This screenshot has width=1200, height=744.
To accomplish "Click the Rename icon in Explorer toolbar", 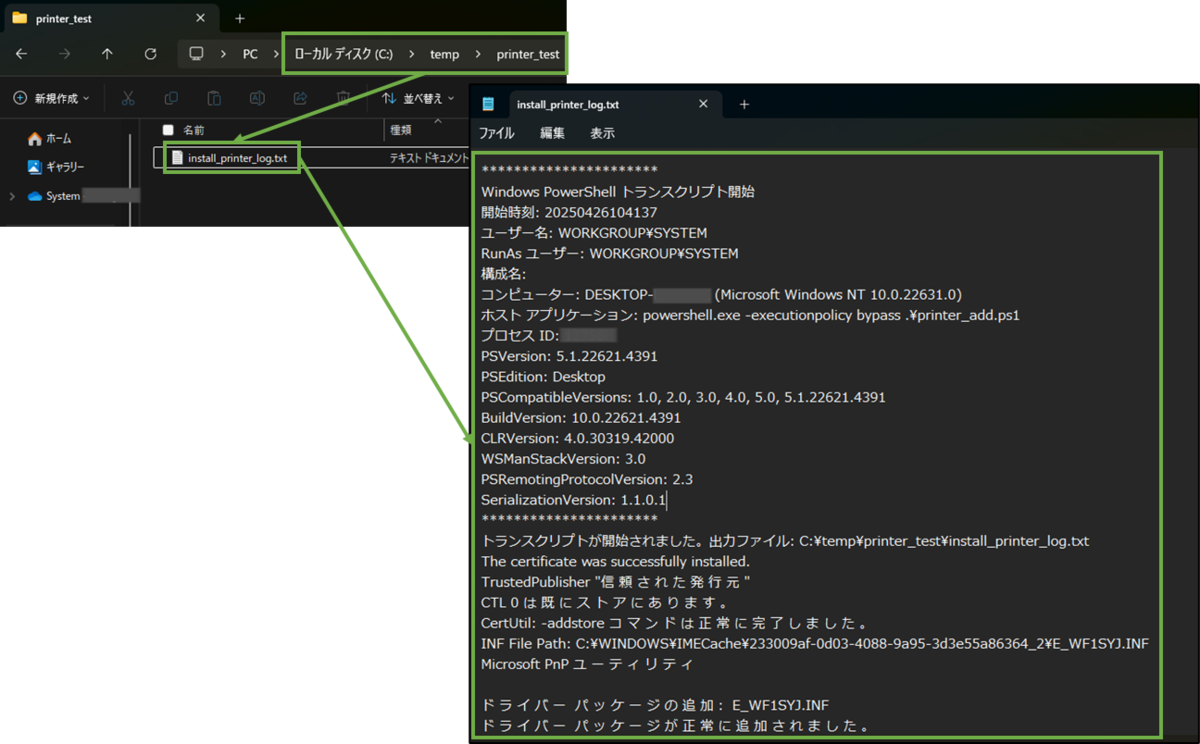I will 257,98.
